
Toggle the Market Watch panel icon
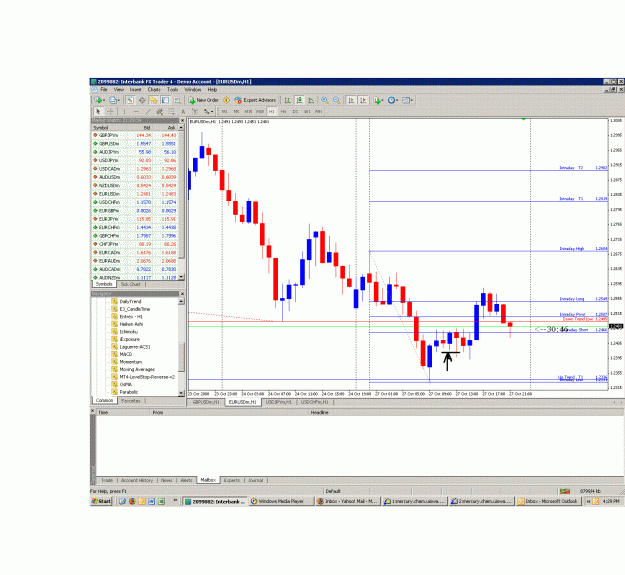pyautogui.click(x=130, y=100)
